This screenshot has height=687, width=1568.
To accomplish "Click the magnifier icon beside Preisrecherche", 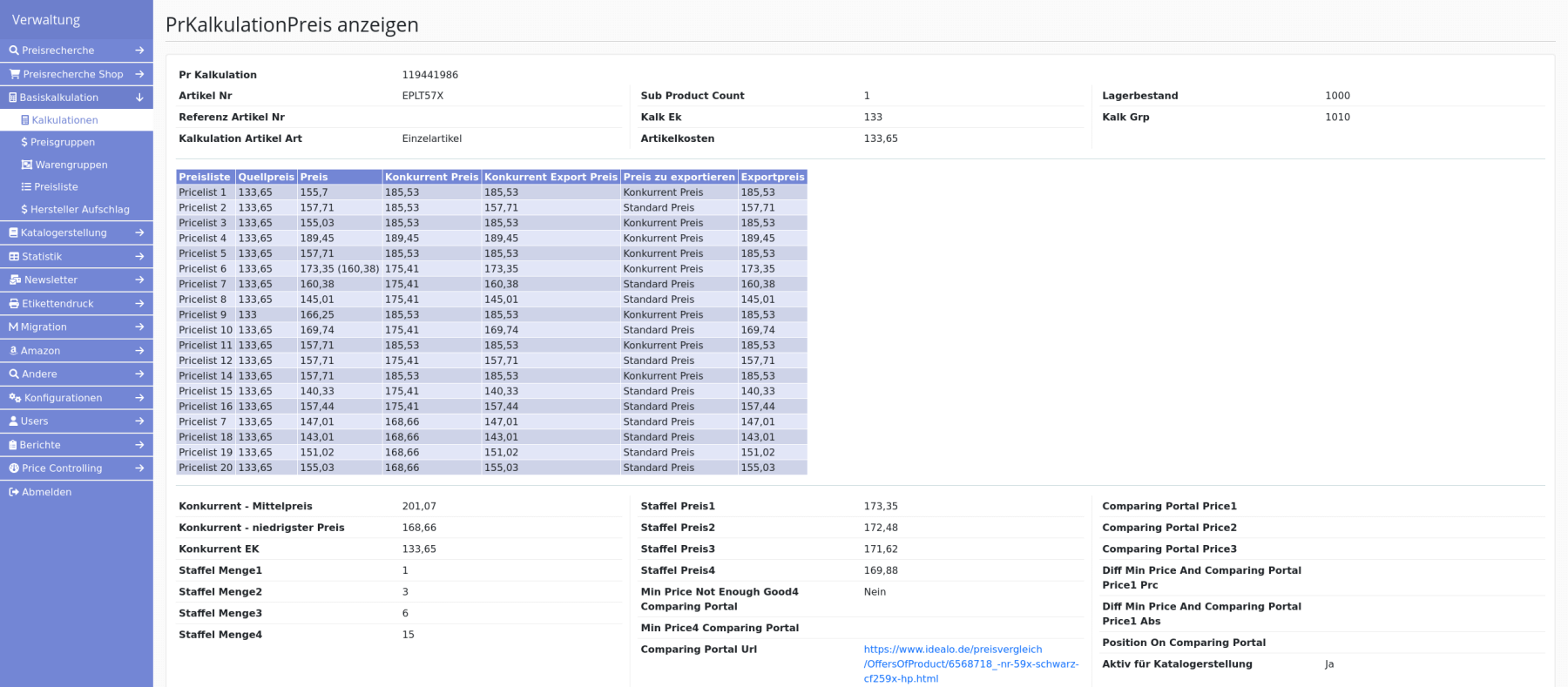I will coord(14,51).
